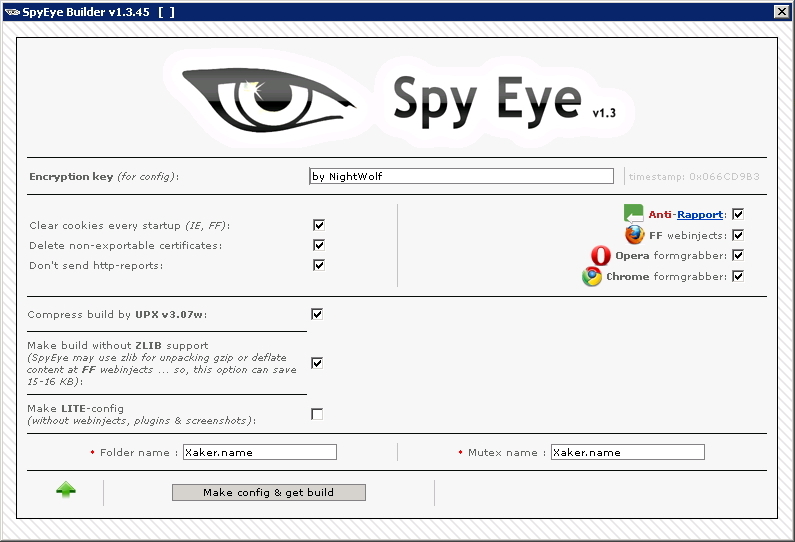
Task: Close the SpyEye Builder window
Action: click(782, 12)
